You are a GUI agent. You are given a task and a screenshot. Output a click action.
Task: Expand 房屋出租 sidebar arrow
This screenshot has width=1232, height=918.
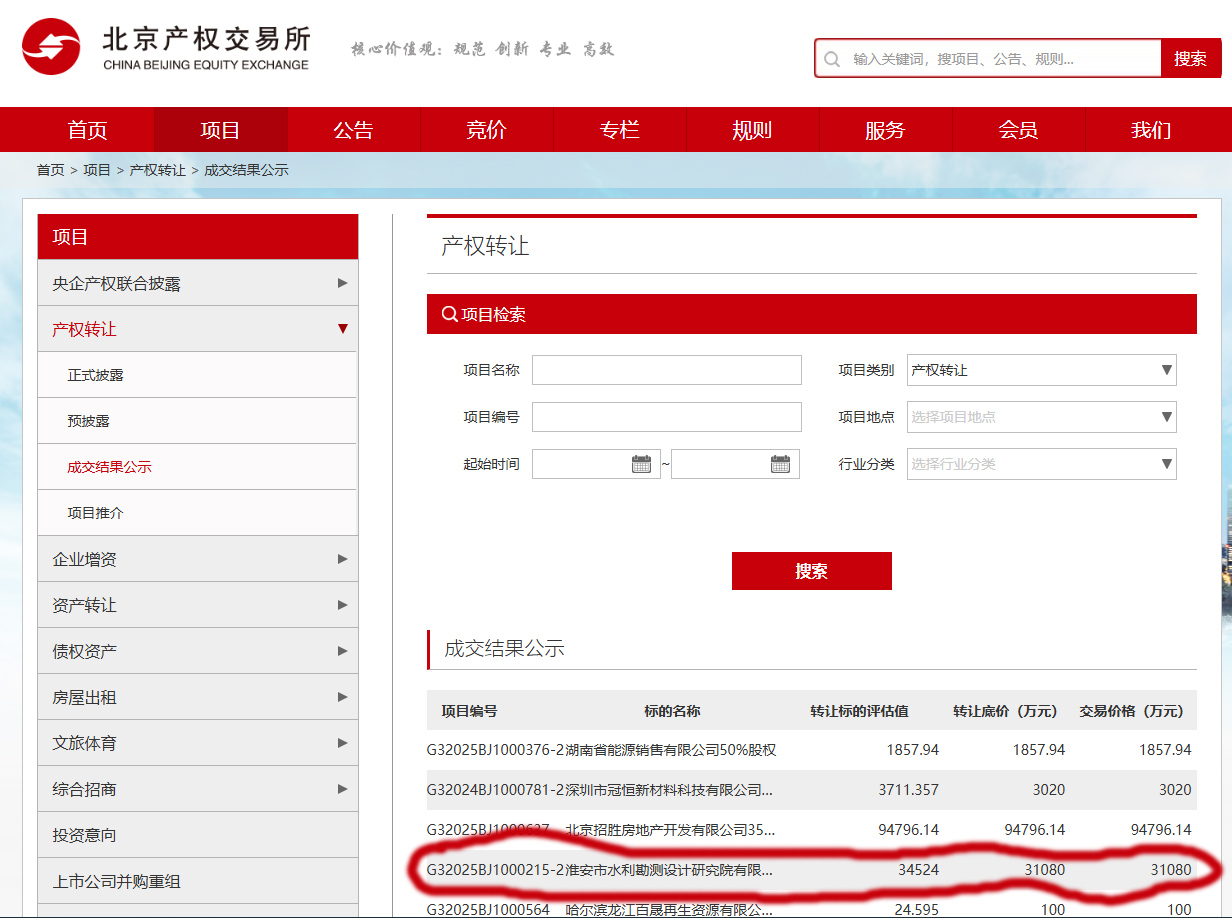tap(343, 697)
